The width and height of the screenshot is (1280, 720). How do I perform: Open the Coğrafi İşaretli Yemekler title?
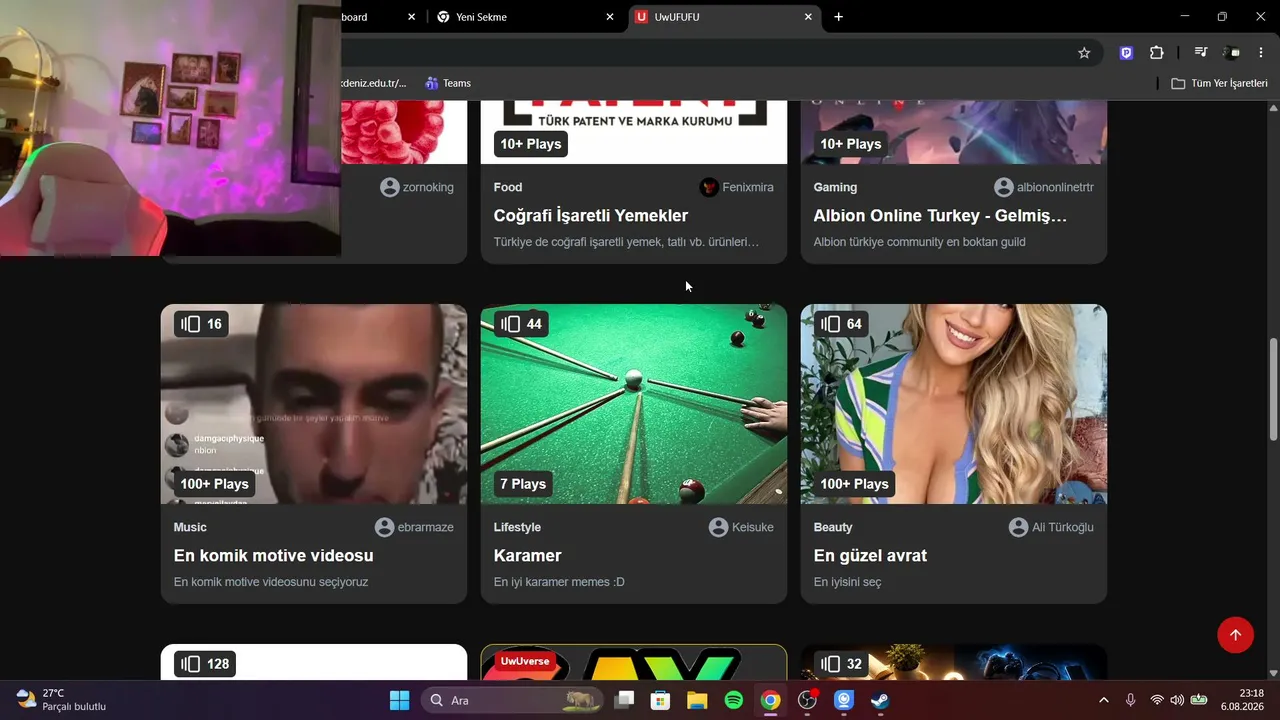591,216
